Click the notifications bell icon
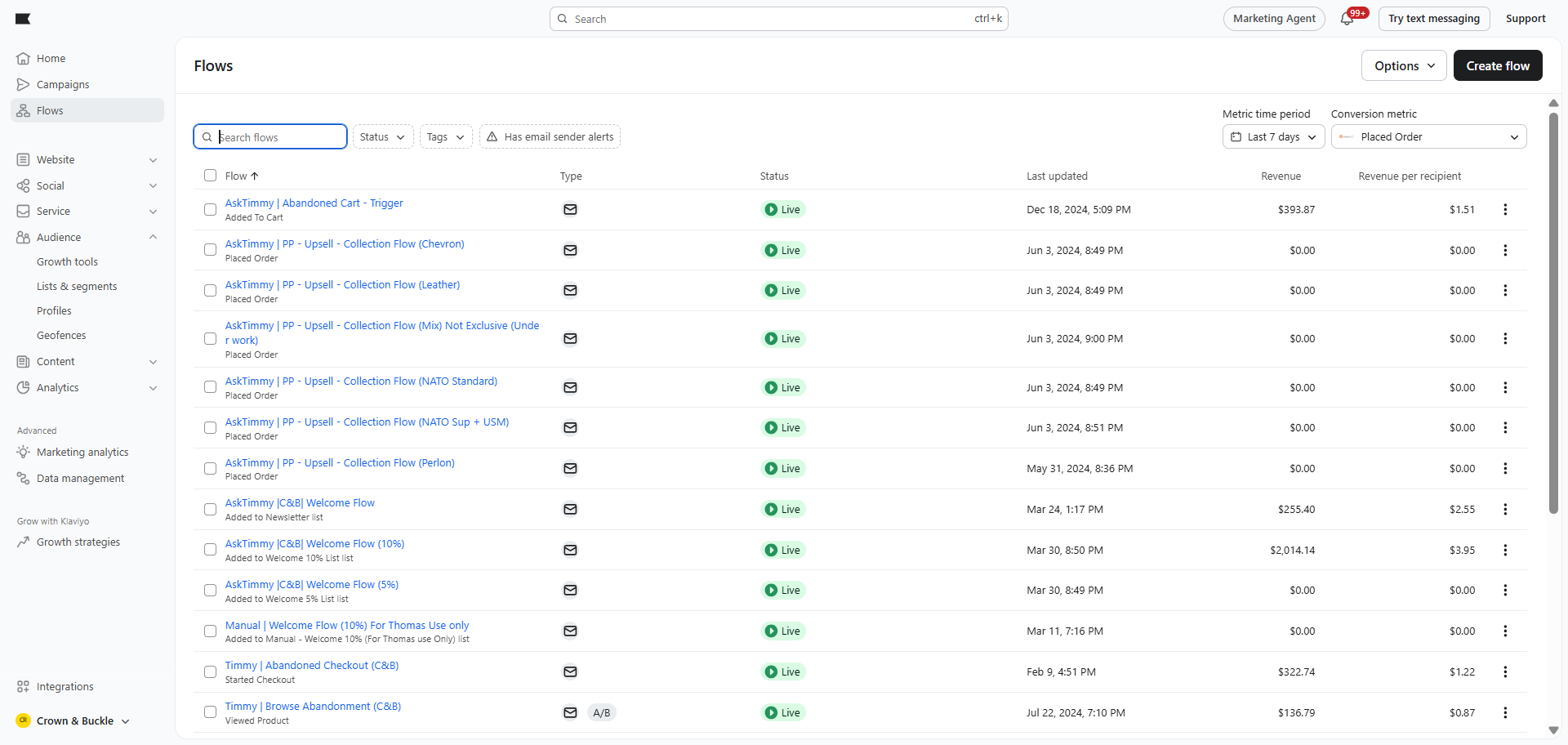This screenshot has height=745, width=1568. pos(1347,19)
